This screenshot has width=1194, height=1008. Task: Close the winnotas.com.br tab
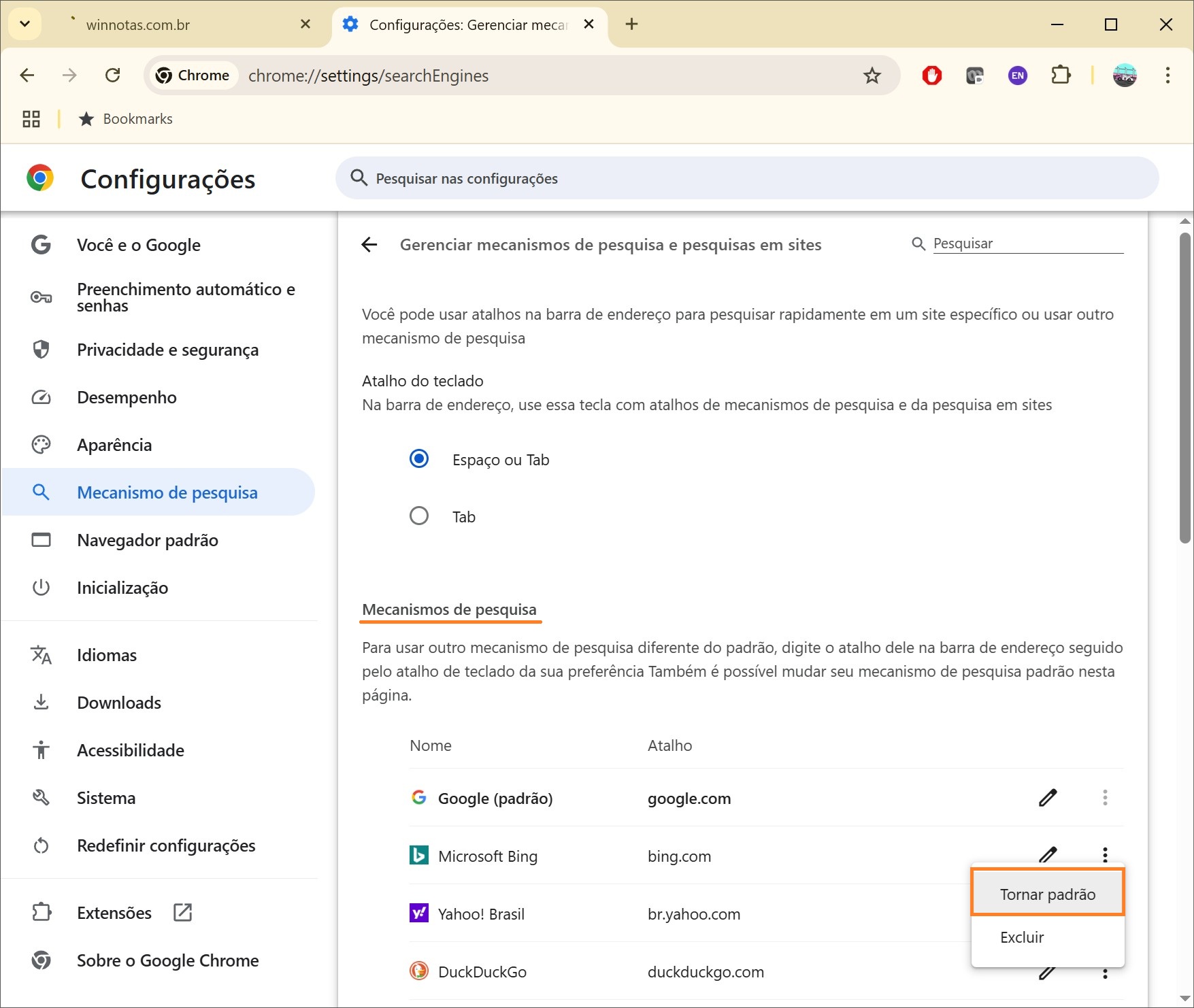point(305,24)
